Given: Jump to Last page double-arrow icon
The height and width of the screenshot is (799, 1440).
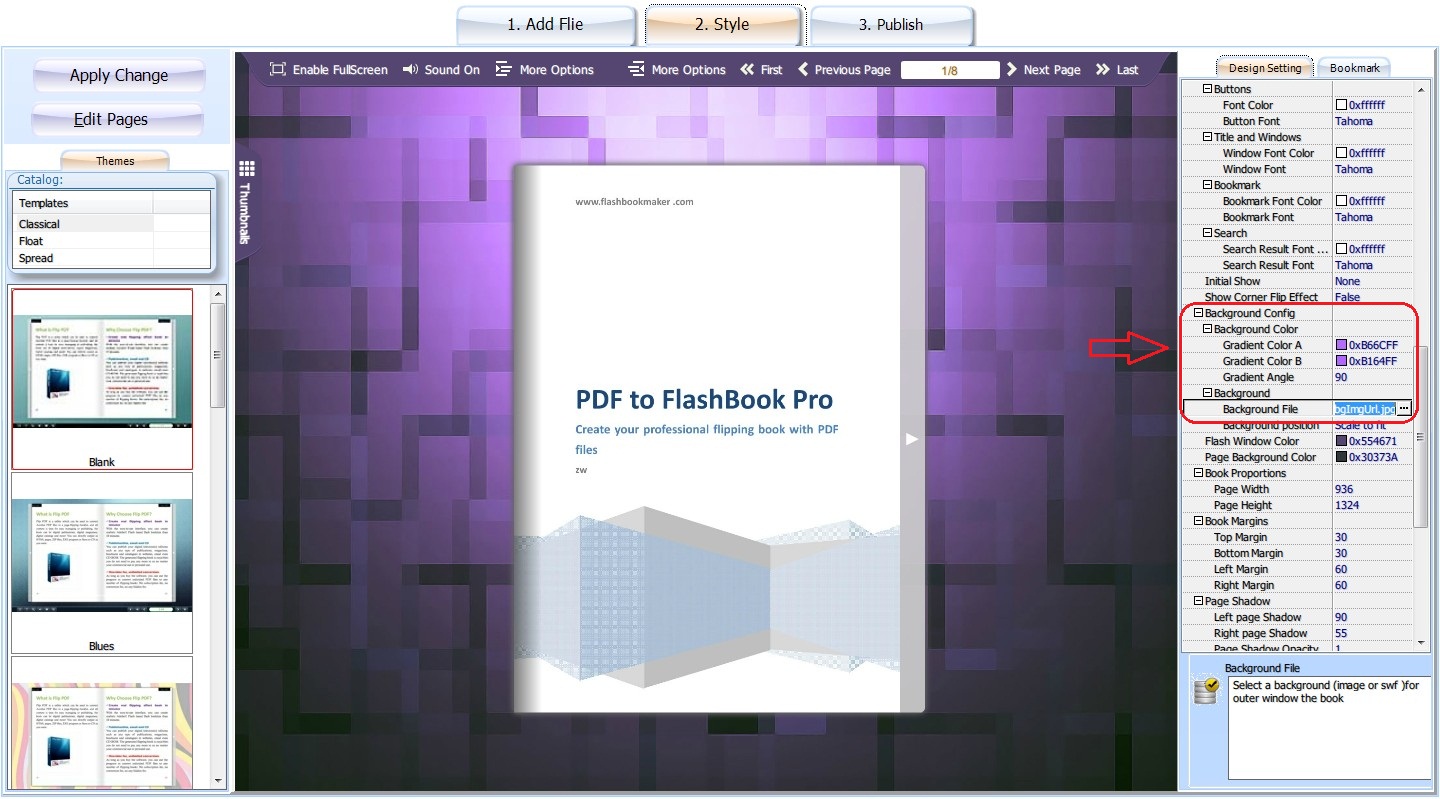Looking at the screenshot, I should click(x=1103, y=70).
